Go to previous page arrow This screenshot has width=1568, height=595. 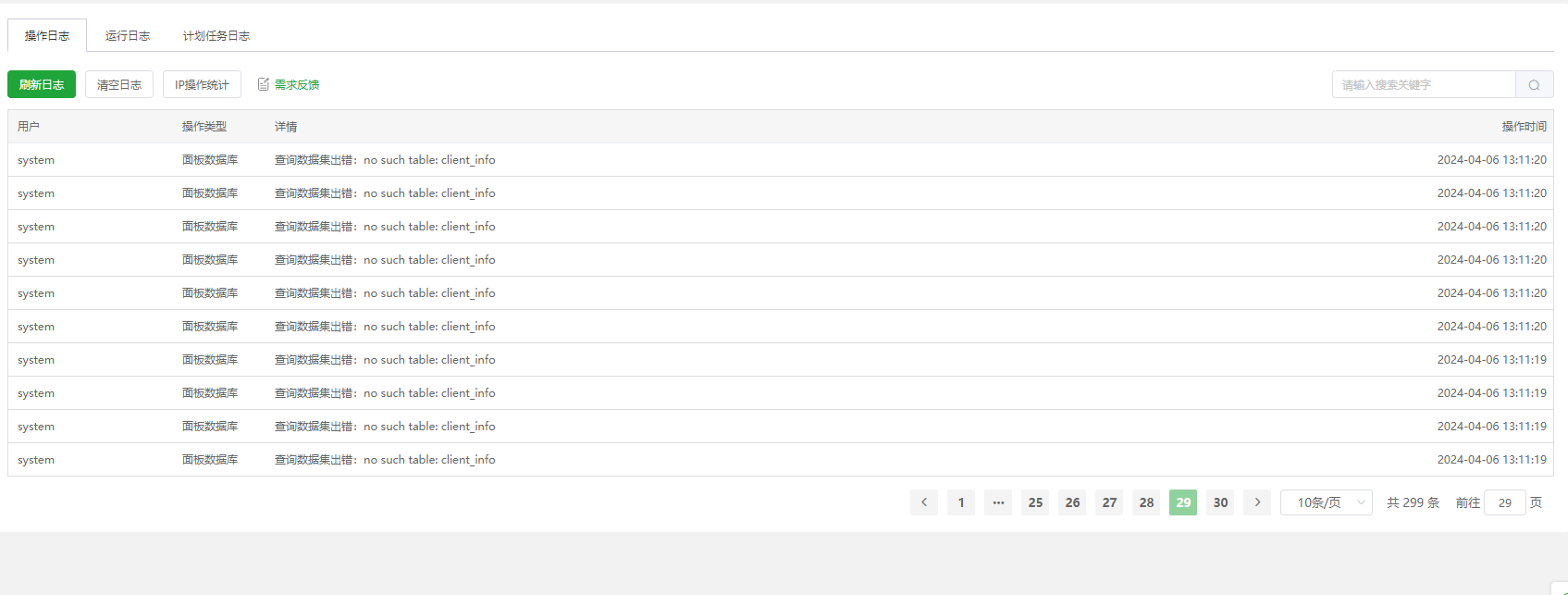(924, 502)
